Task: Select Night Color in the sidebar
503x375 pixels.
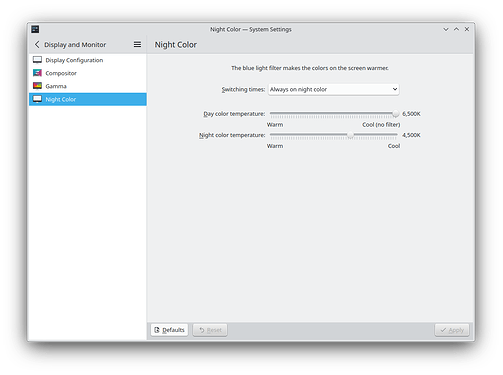Action: point(88,99)
